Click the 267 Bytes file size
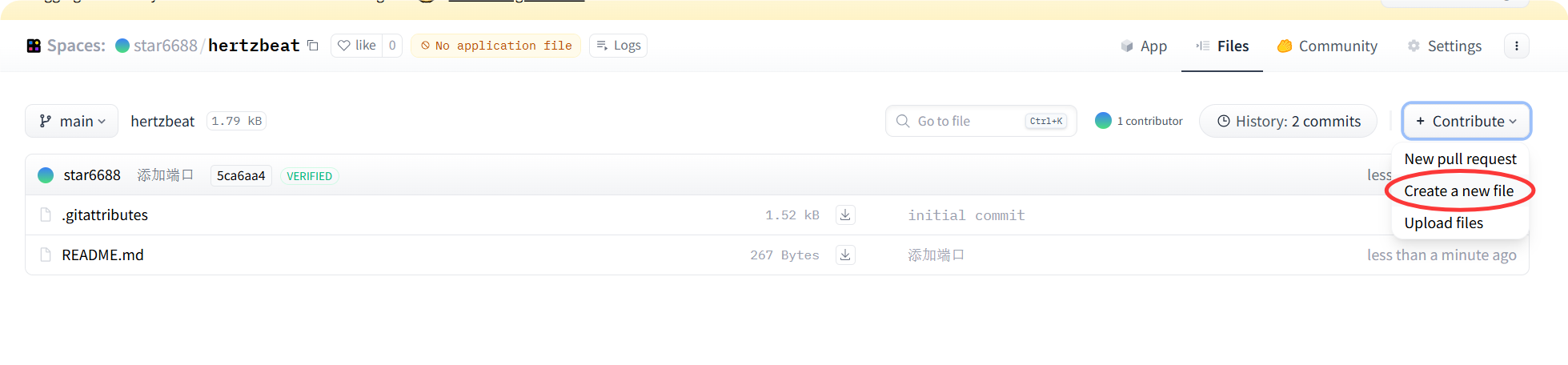The width and height of the screenshot is (1568, 365). pos(784,255)
